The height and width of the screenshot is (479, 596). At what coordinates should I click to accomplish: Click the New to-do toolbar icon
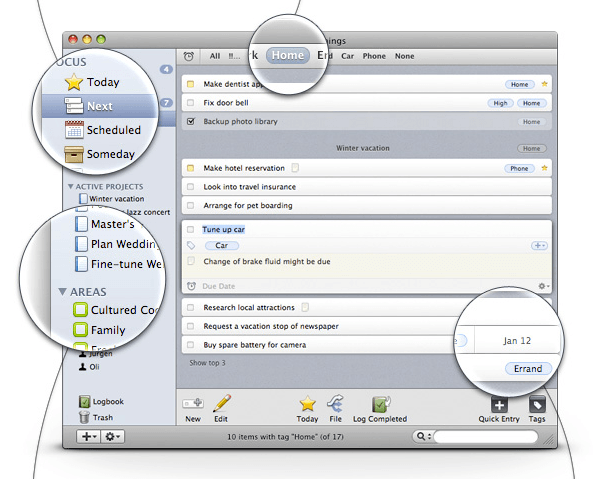(193, 403)
